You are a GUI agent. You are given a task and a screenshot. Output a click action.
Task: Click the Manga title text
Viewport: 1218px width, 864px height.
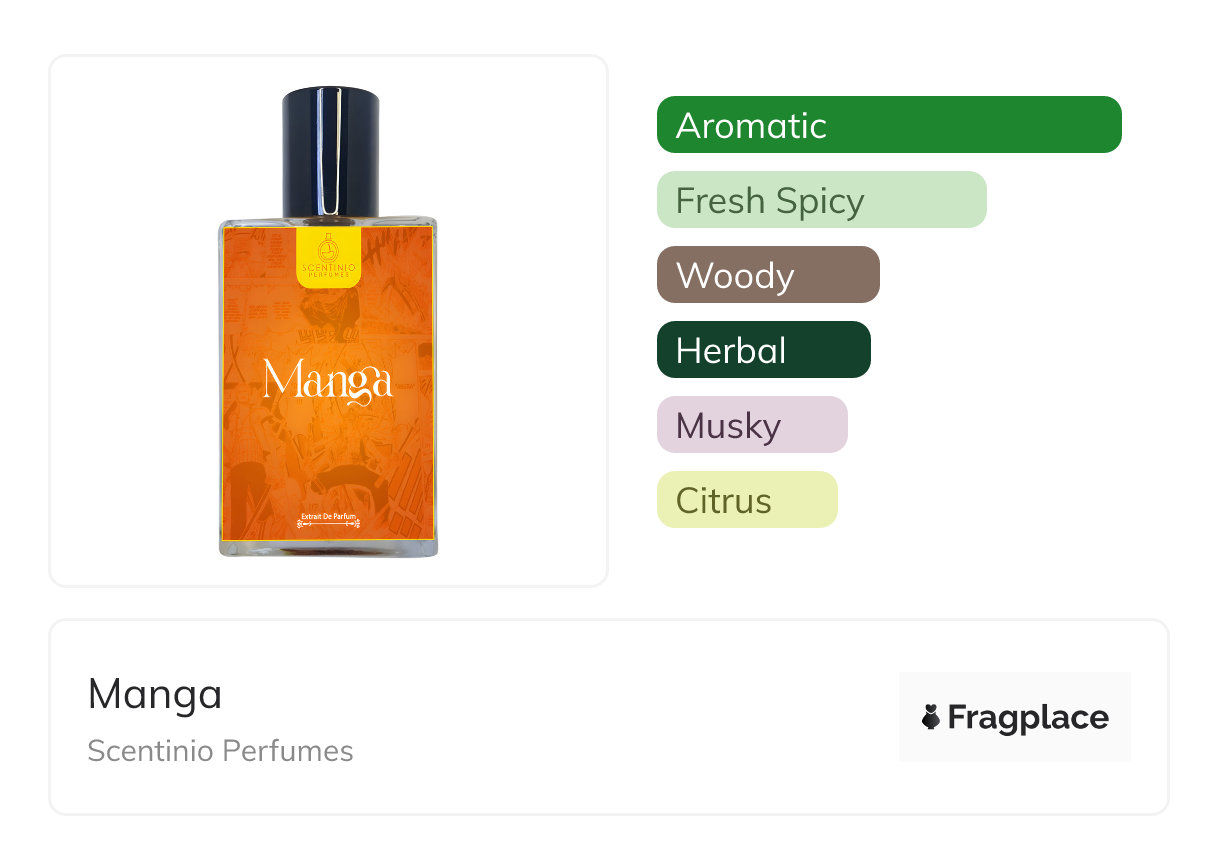[155, 694]
